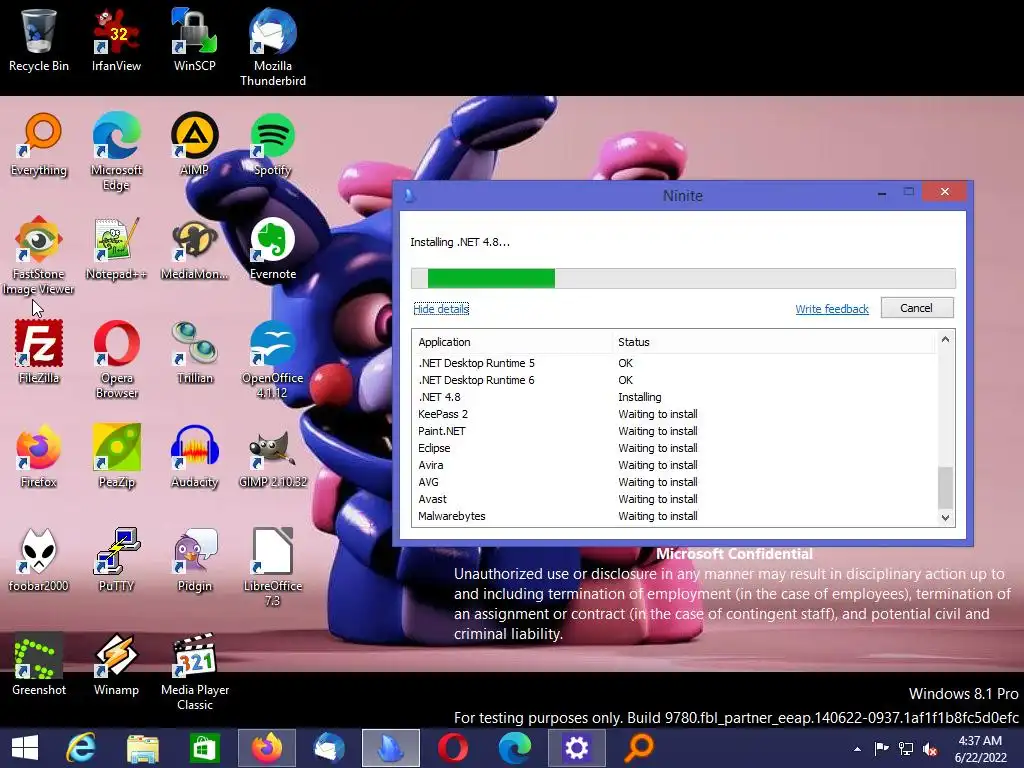Select the Audacity desktop icon
1024x768 pixels.
click(195, 456)
